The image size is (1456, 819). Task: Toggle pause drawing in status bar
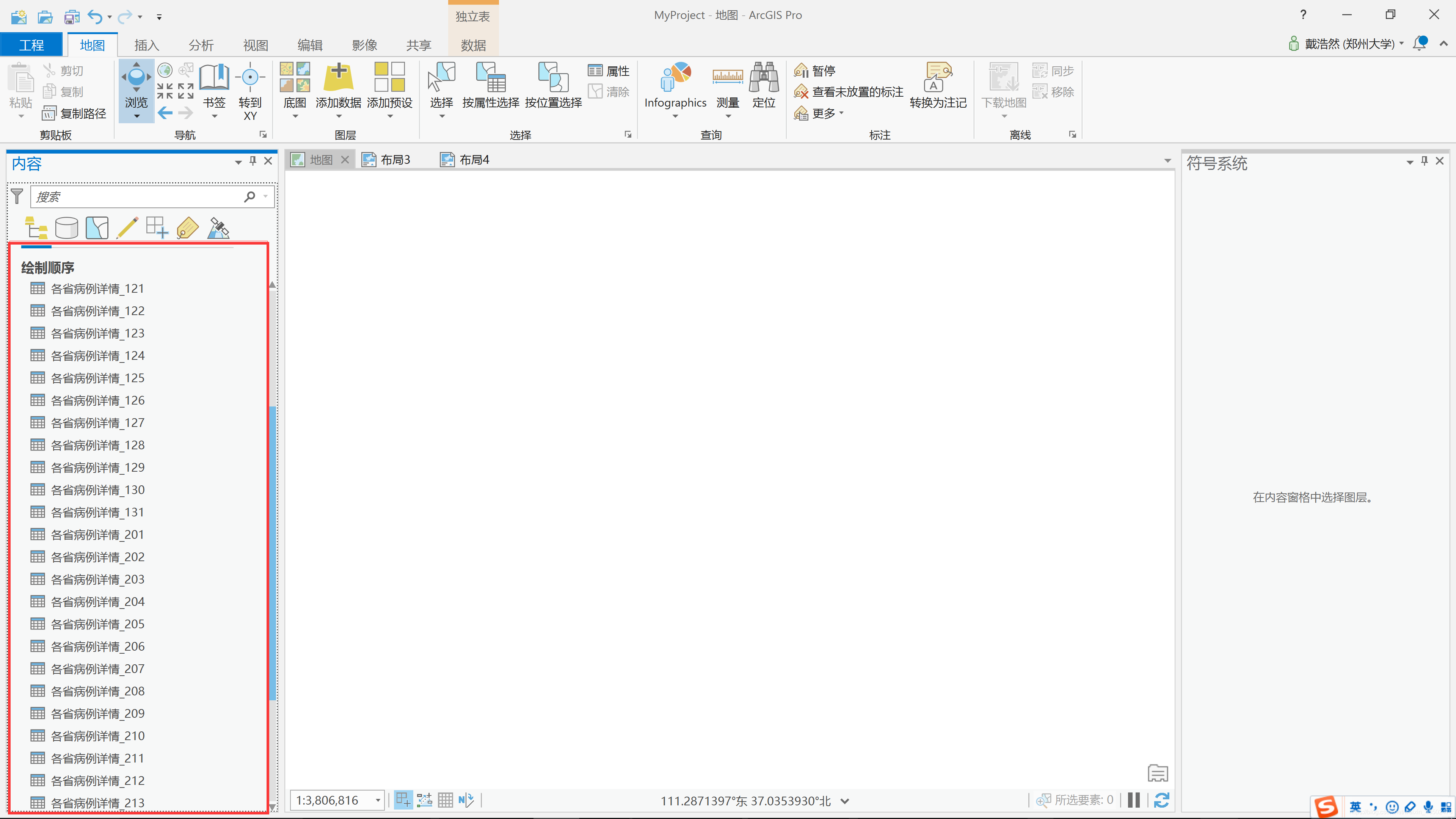pos(1134,800)
